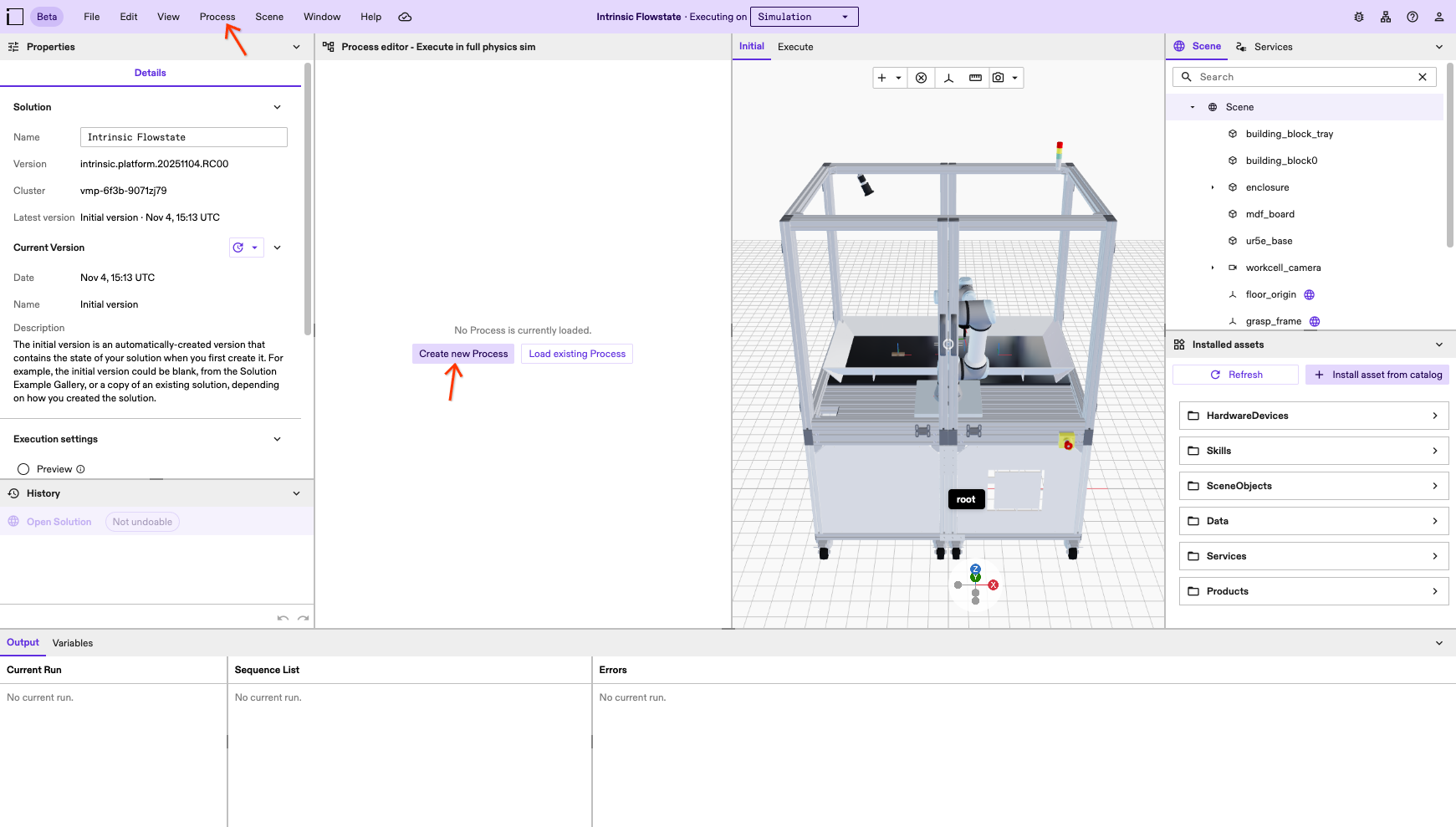
Task: Click the circled X icon in the viewport toolbar
Action: [x=921, y=77]
